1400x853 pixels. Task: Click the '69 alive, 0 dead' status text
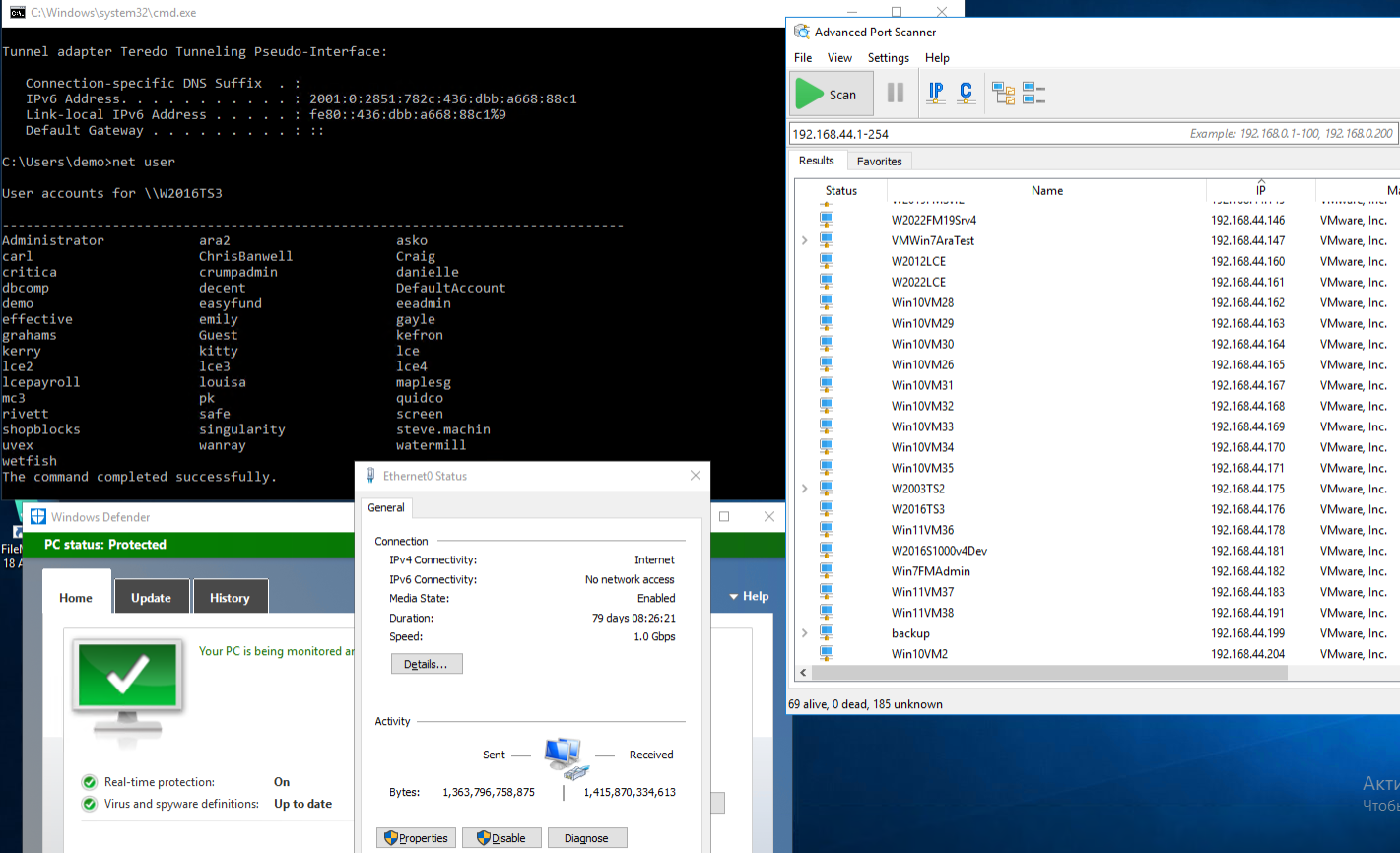865,704
